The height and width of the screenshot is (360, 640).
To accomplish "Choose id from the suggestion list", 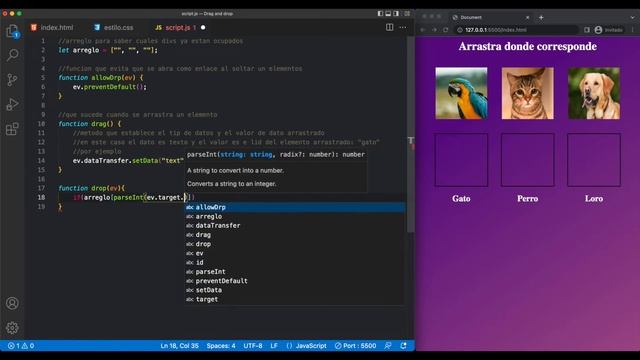I will [295, 262].
